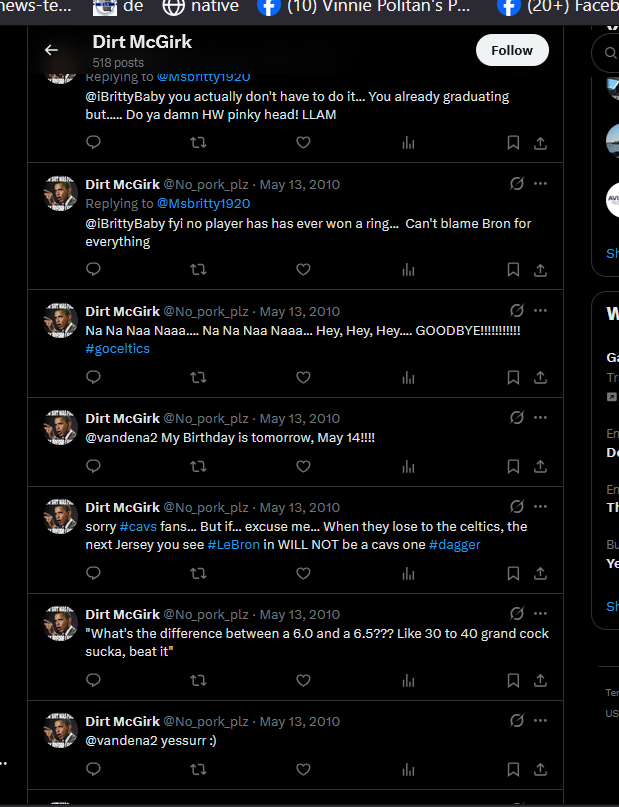The image size is (619, 807).
Task: Follow Dirt McGirk's account
Action: [x=512, y=50]
